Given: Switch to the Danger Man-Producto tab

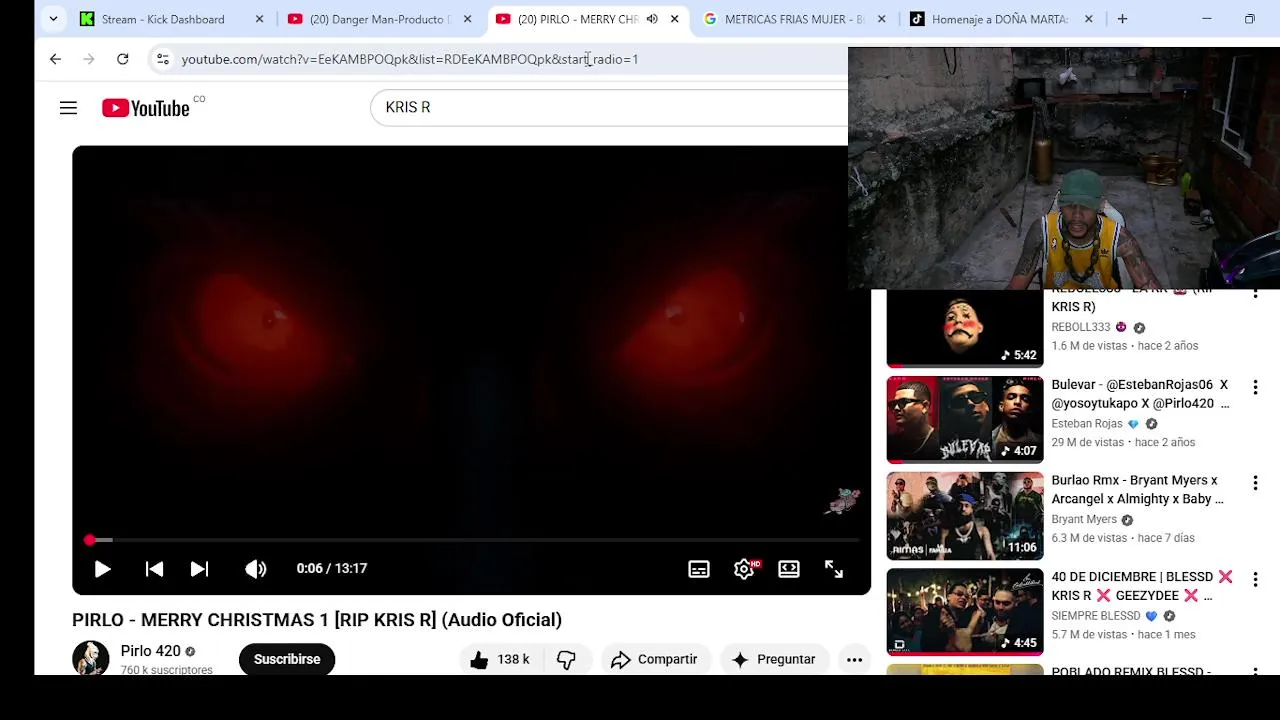Looking at the screenshot, I should (380, 19).
